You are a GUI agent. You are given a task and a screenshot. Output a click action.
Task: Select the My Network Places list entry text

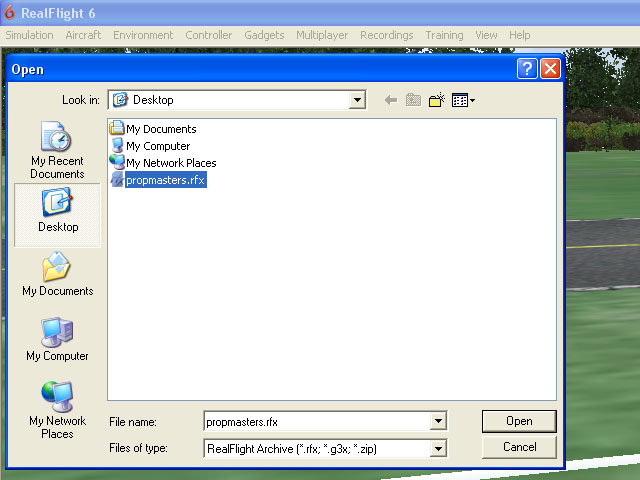[171, 163]
